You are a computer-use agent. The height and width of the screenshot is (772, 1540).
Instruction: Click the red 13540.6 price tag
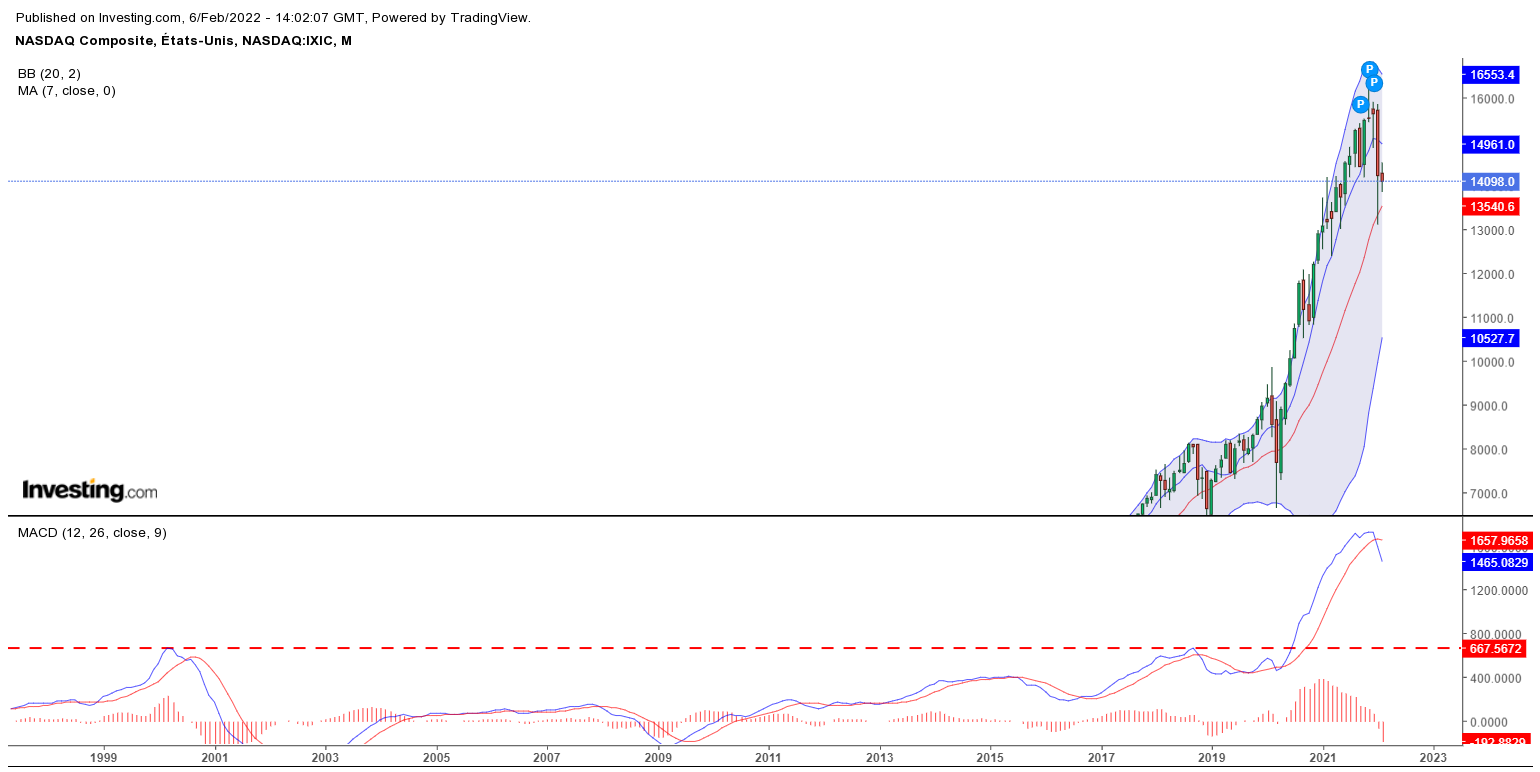tap(1492, 207)
